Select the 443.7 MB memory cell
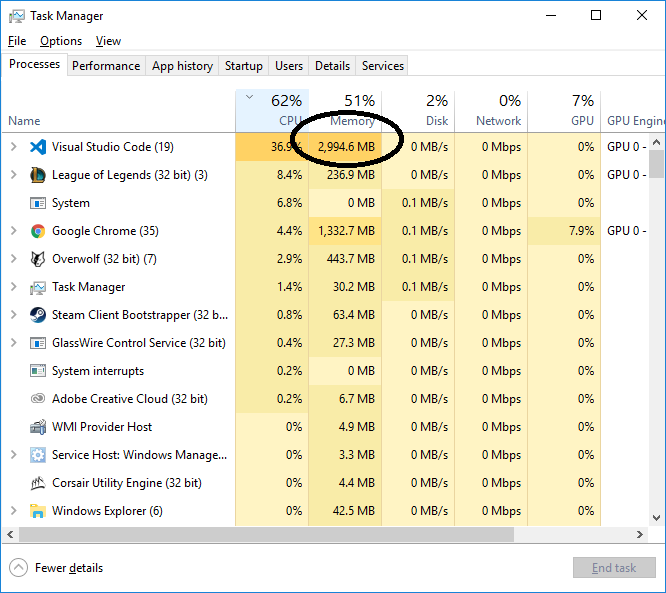The image size is (666, 593). click(x=345, y=259)
